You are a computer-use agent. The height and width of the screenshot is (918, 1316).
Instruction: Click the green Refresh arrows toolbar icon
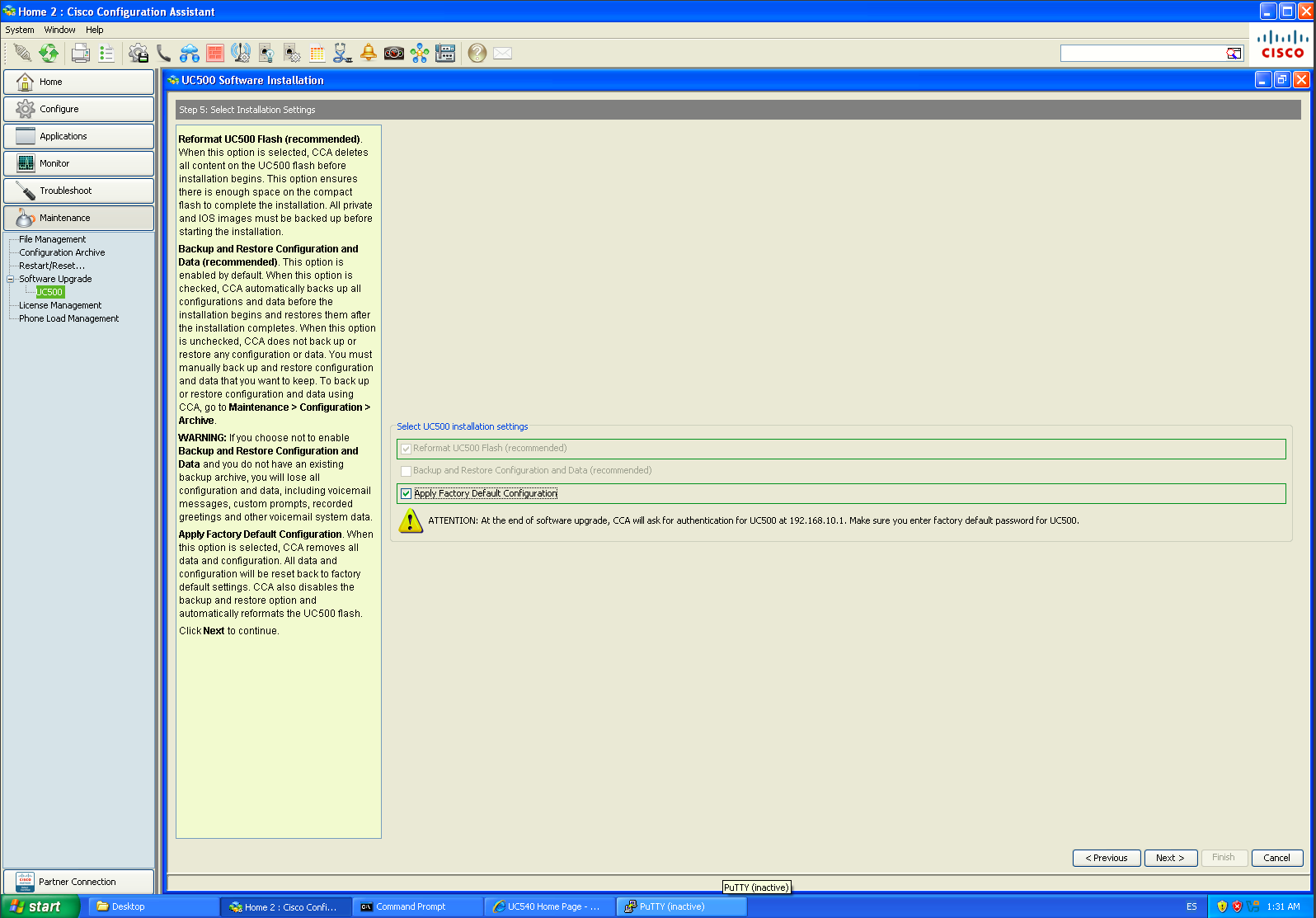pyautogui.click(x=49, y=53)
